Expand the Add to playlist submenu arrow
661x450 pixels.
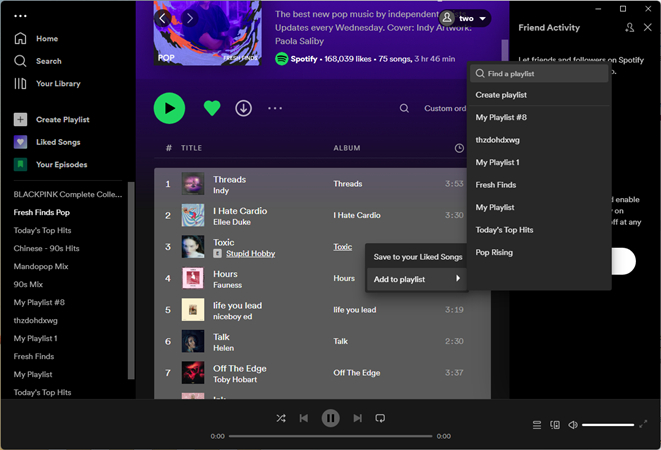(x=458, y=278)
